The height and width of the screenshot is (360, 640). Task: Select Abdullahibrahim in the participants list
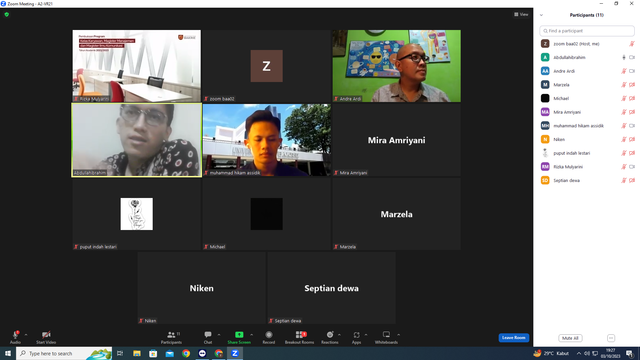tap(587, 57)
